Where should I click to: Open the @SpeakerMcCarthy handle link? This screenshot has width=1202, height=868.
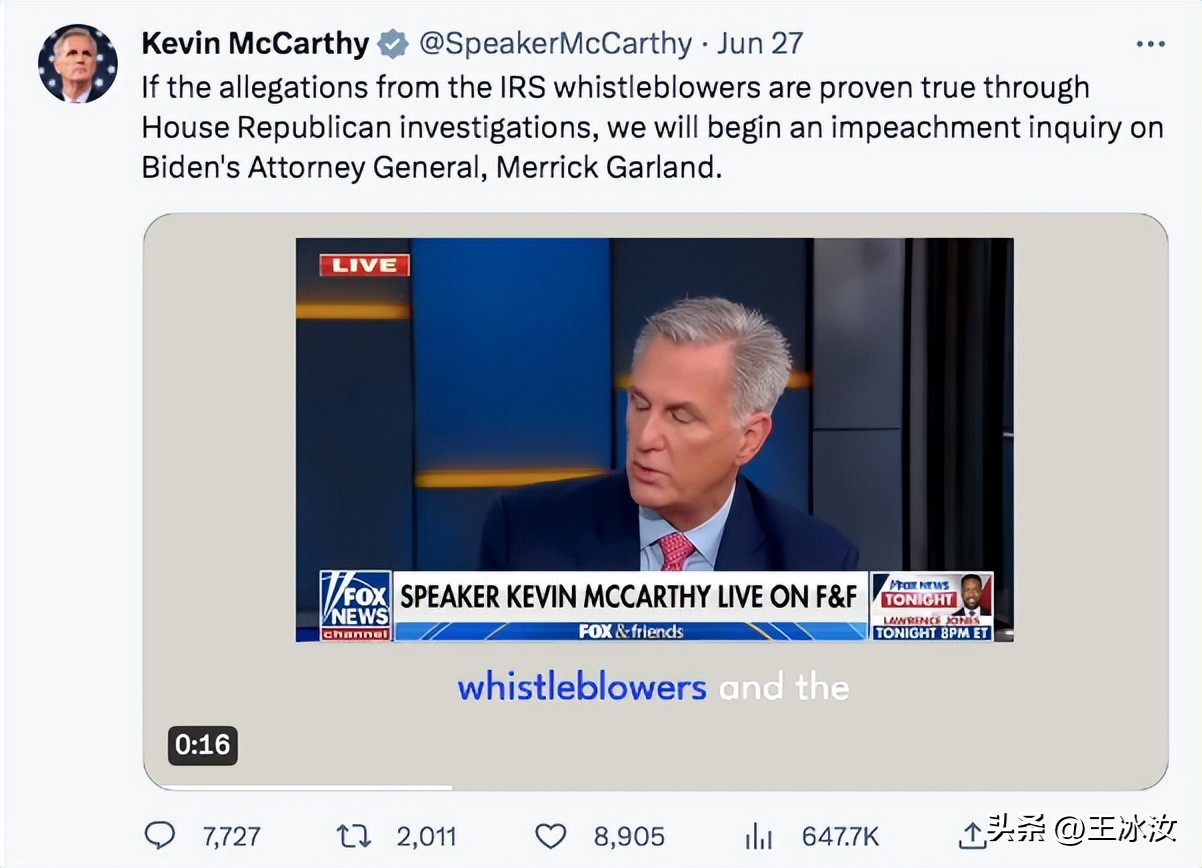pos(554,44)
